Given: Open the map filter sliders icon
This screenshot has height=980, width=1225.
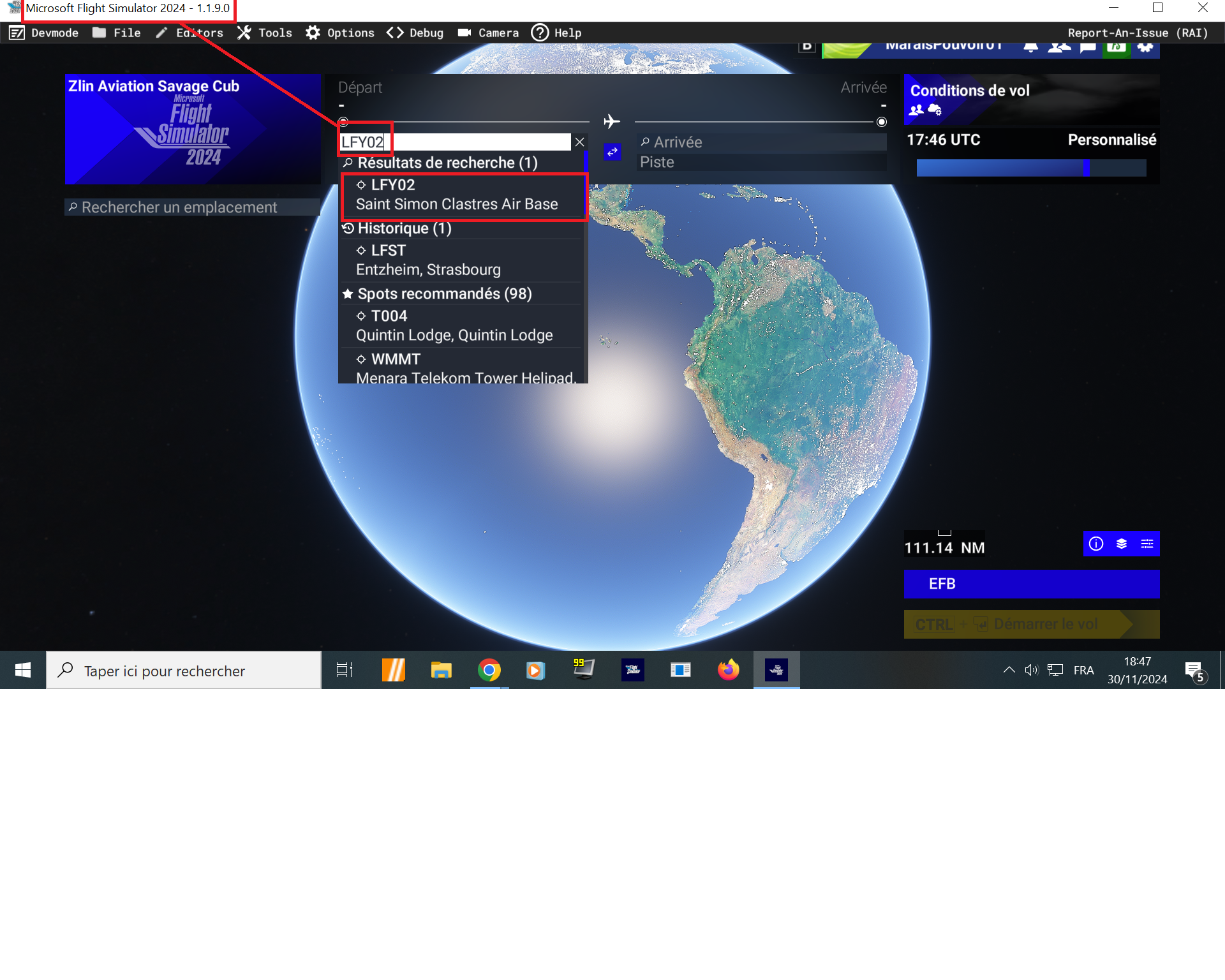Looking at the screenshot, I should click(x=1147, y=544).
